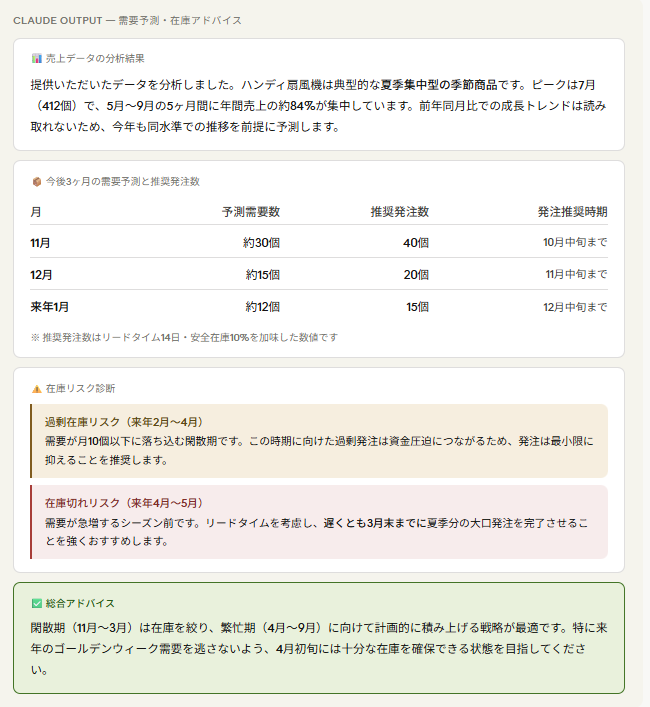The height and width of the screenshot is (707, 650).
Task: Click the green checkmark icon beside 総合アドバイス
Action: tap(37, 603)
